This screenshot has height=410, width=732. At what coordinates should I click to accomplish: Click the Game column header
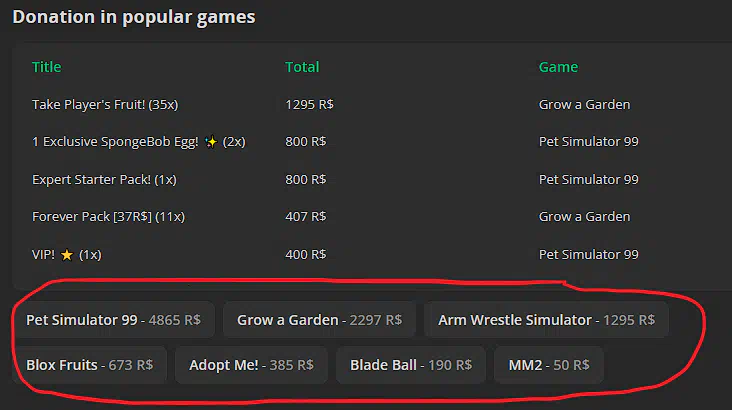tap(558, 67)
